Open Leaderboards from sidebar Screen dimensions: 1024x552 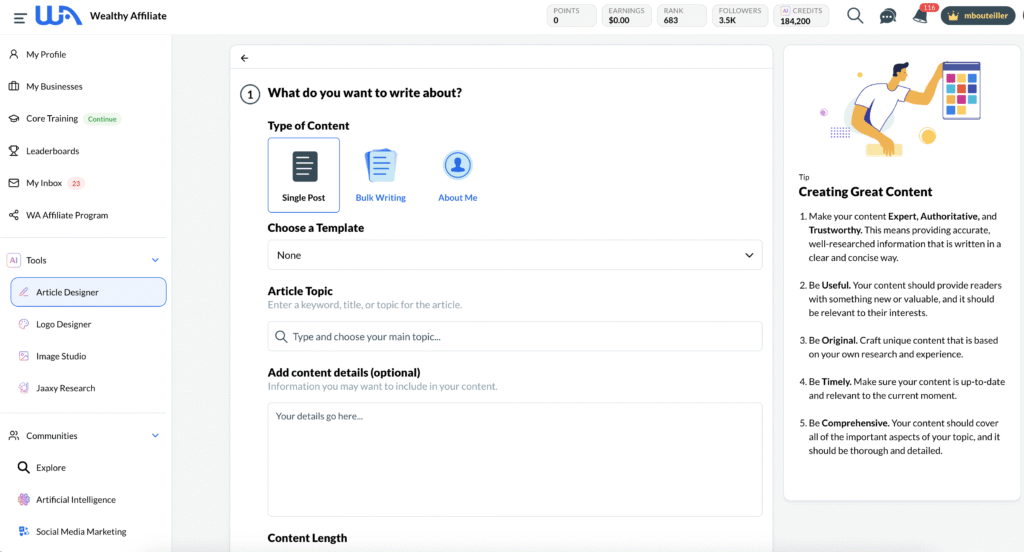(52, 151)
